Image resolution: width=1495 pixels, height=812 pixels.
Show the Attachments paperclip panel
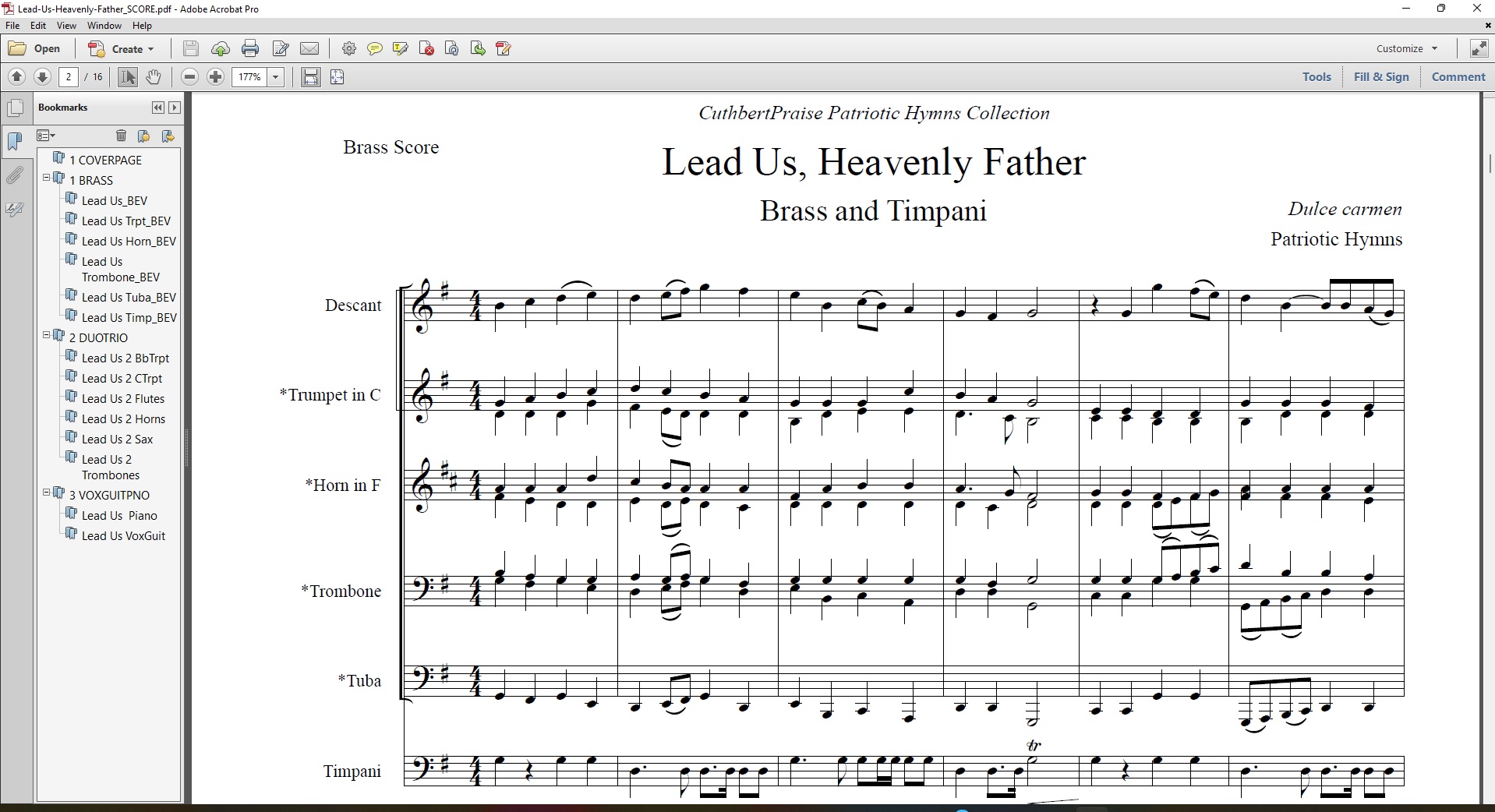15,175
